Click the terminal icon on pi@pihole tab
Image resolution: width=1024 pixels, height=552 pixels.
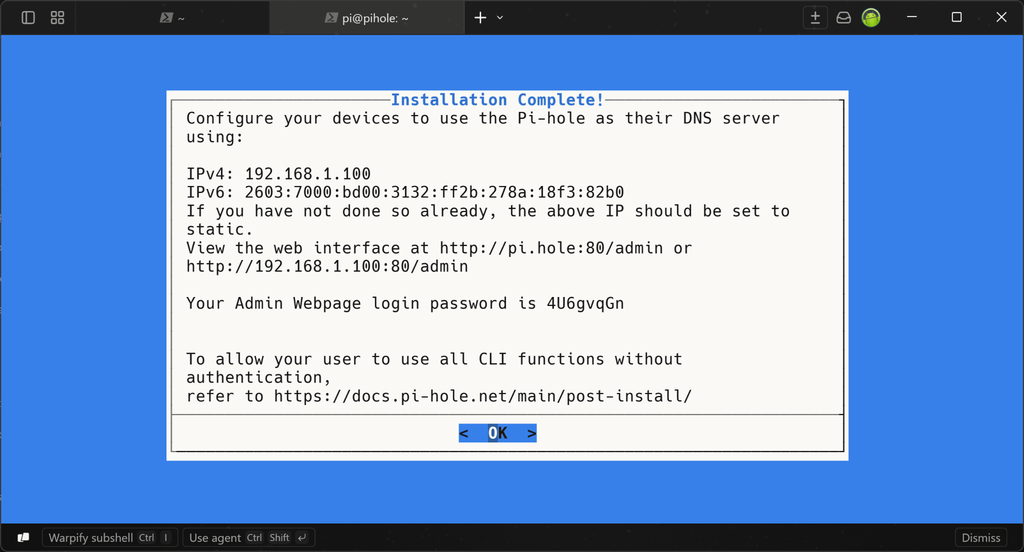pos(331,18)
